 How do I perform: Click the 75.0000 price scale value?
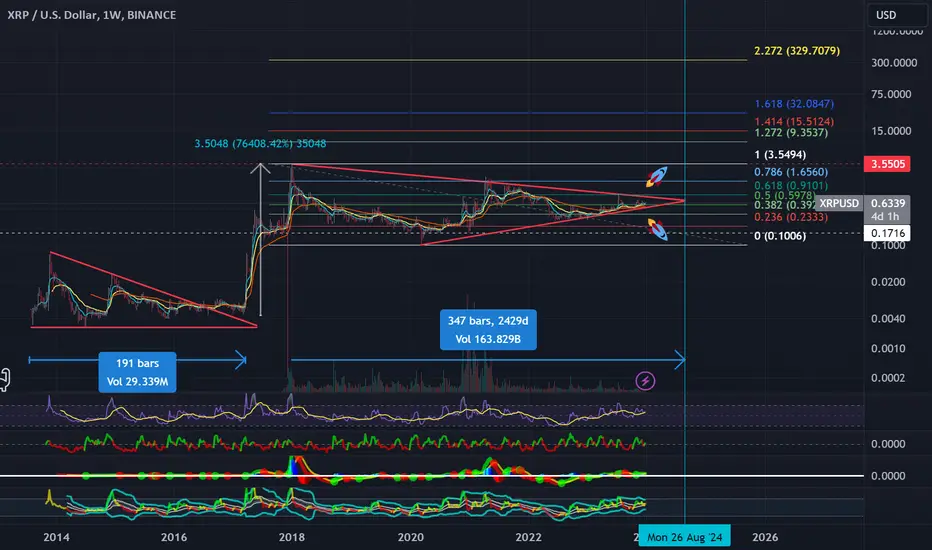click(891, 94)
